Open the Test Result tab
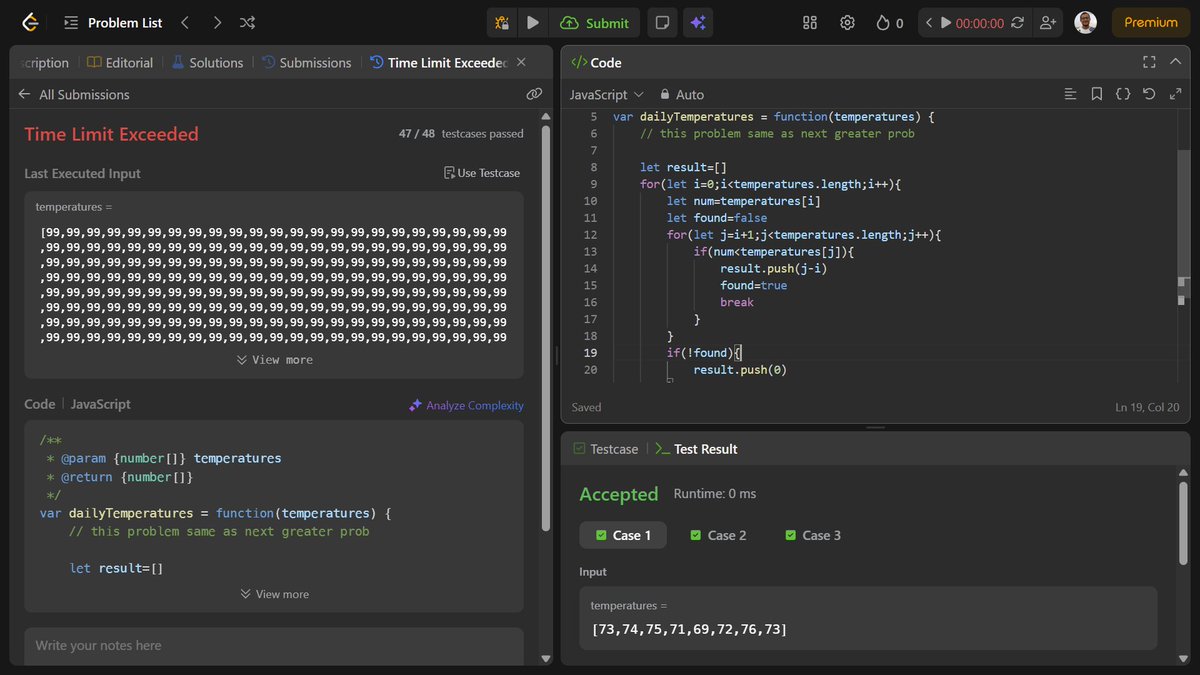 coord(705,448)
